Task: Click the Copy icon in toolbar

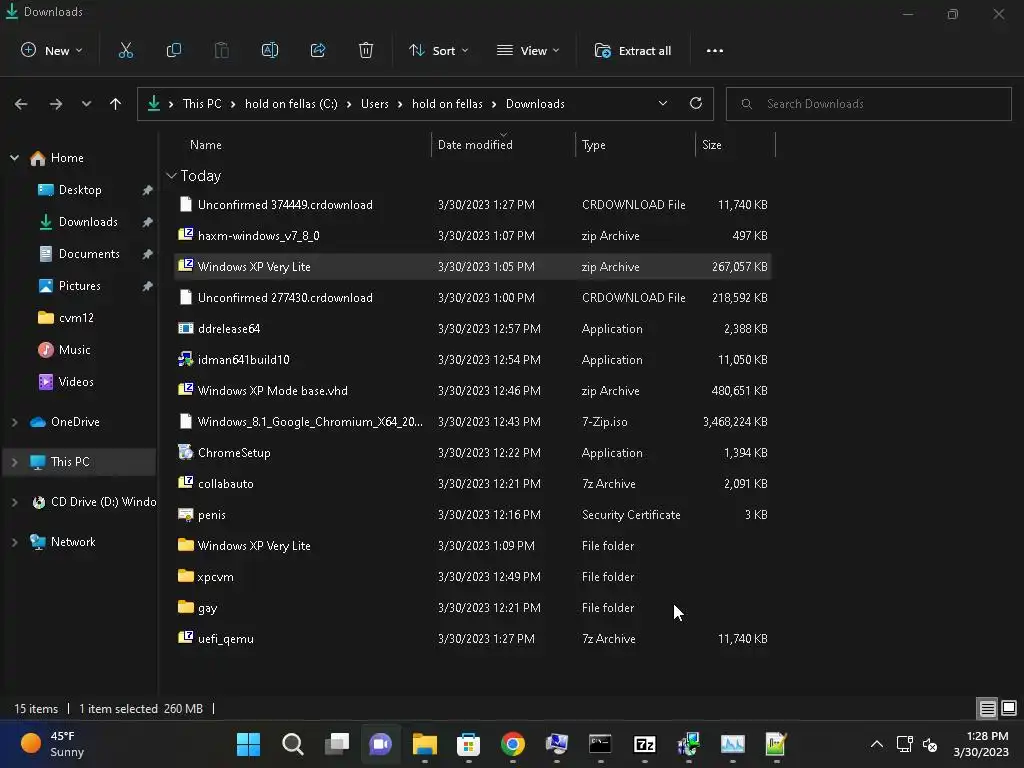Action: [x=174, y=50]
